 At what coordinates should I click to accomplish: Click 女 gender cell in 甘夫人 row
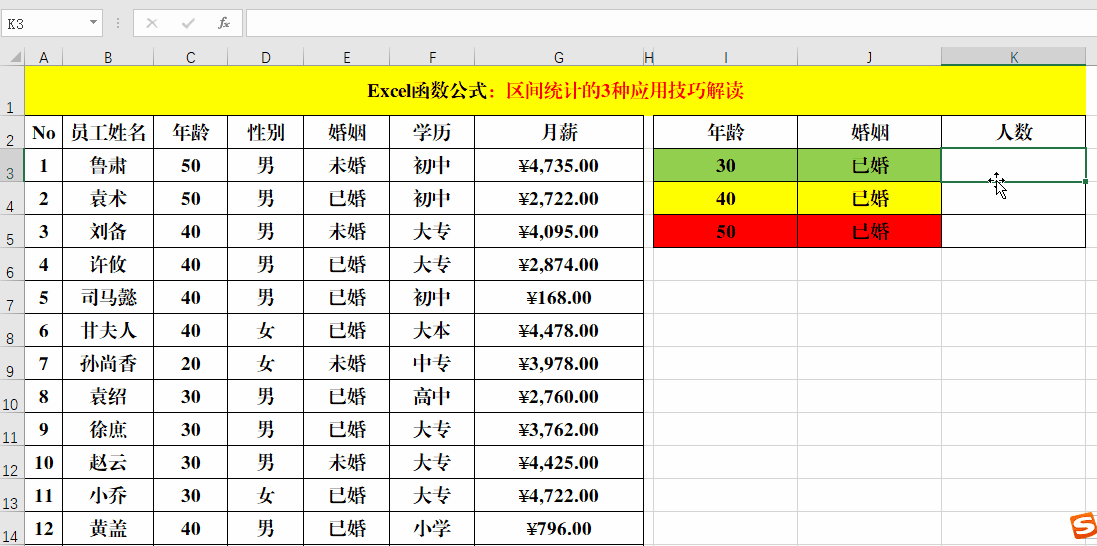tap(266, 330)
